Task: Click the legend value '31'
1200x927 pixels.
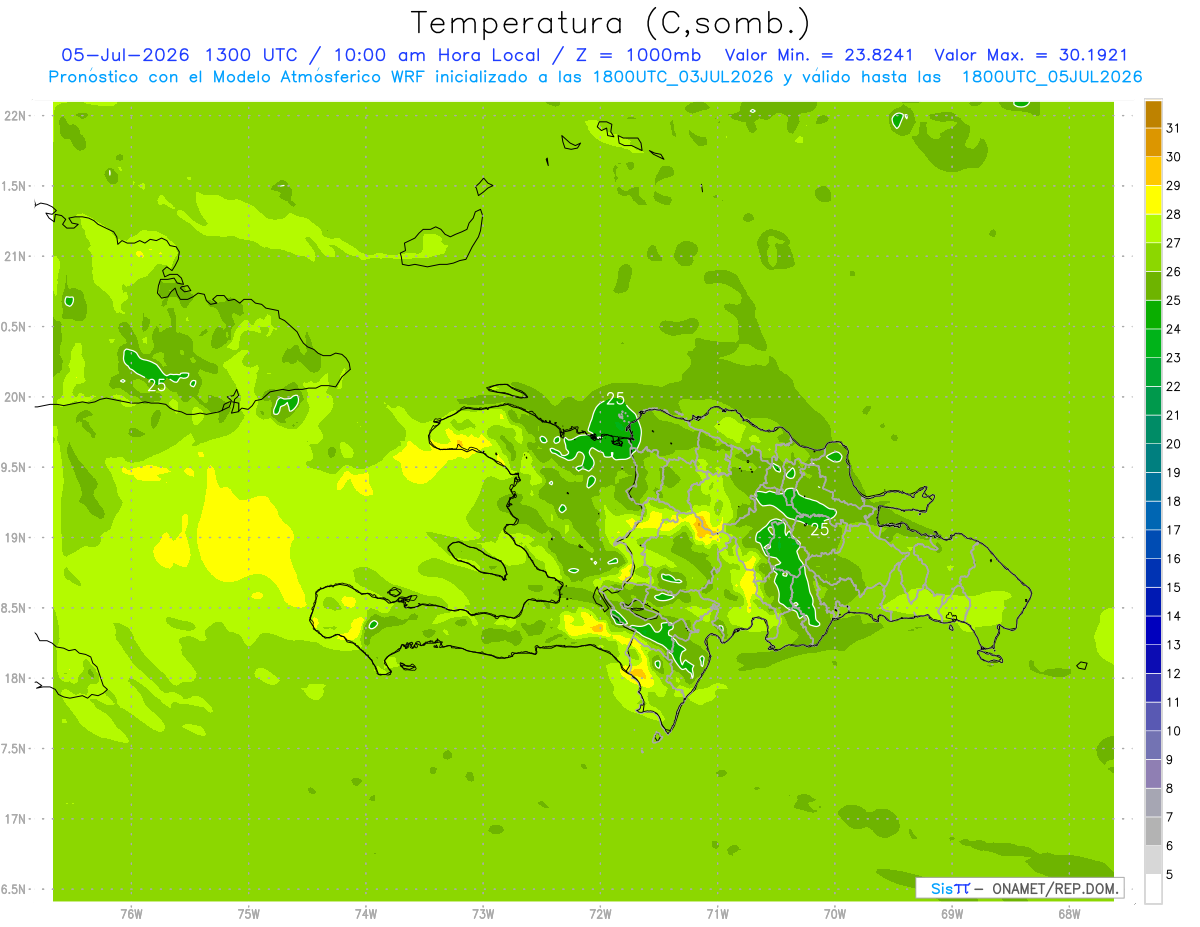Action: point(1174,128)
